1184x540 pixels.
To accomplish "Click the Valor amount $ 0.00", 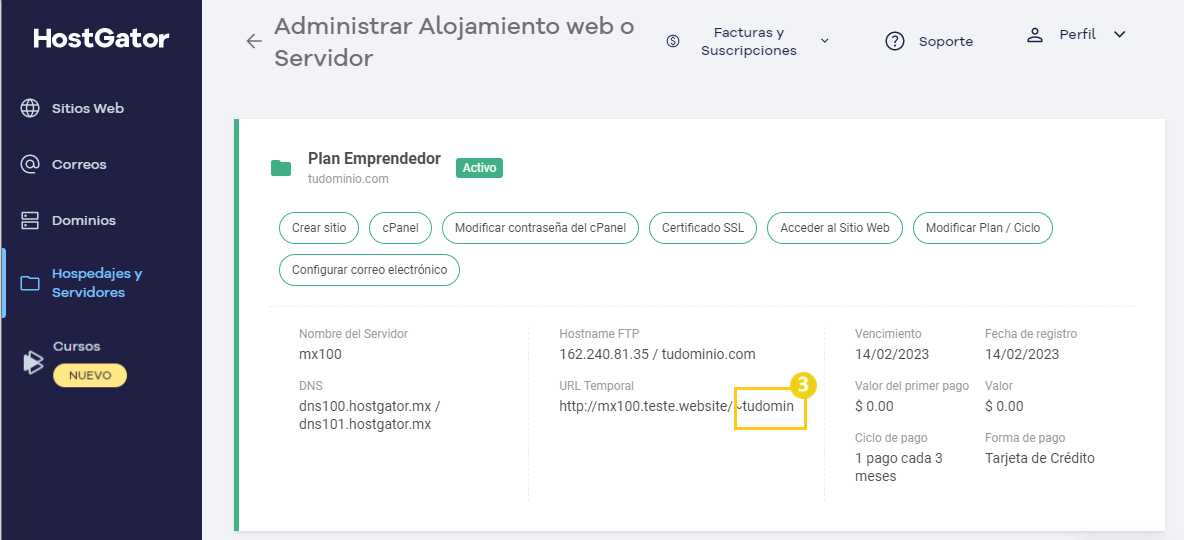I will [x=1004, y=406].
